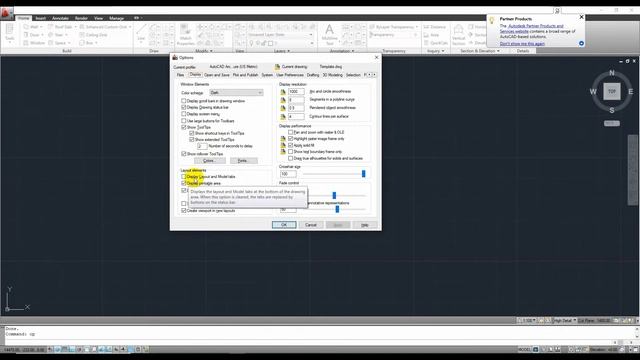Close the Partner Products notification
Viewport: 640px width, 360px height.
click(x=581, y=17)
